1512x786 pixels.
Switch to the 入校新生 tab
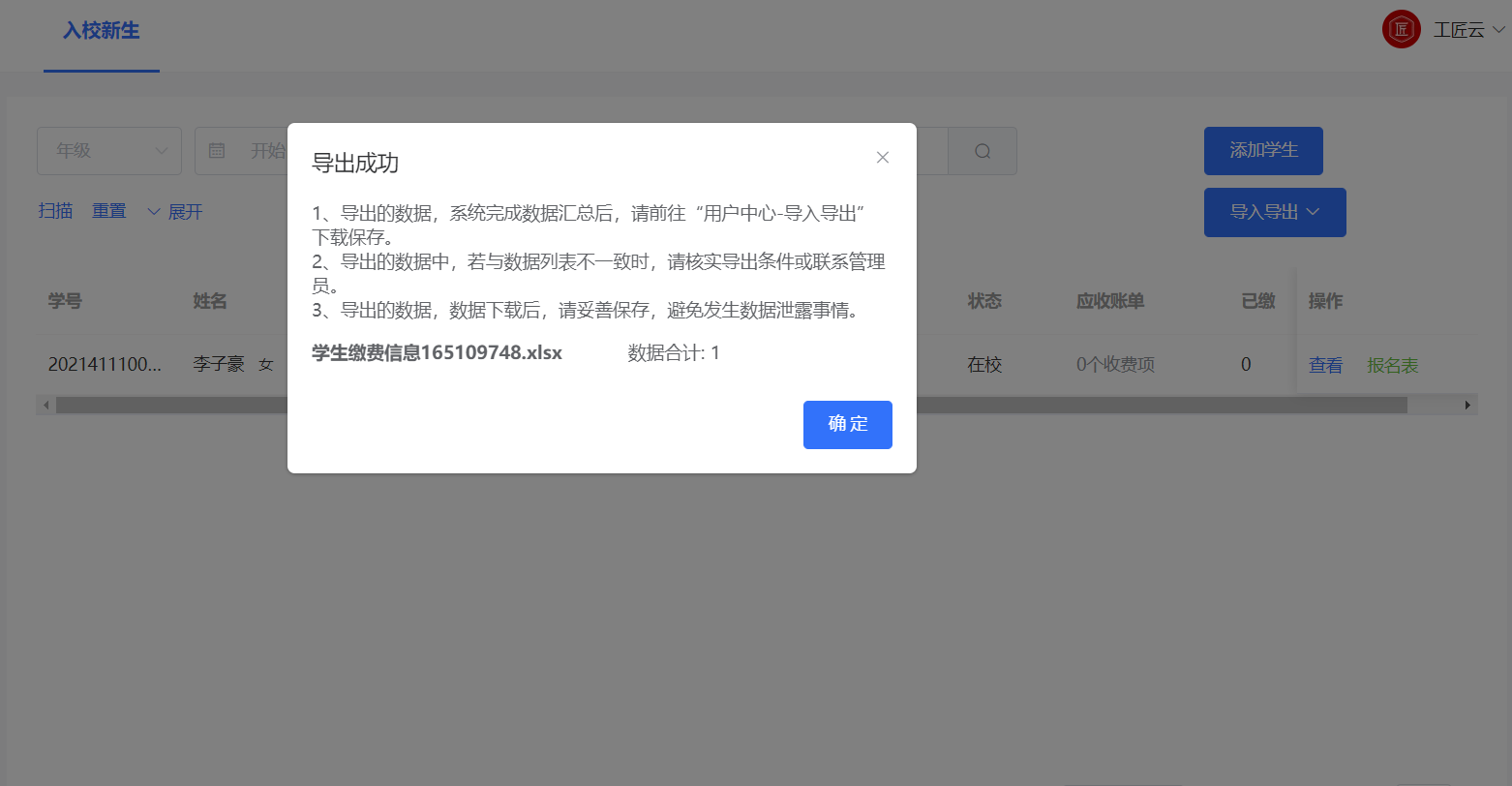(101, 31)
